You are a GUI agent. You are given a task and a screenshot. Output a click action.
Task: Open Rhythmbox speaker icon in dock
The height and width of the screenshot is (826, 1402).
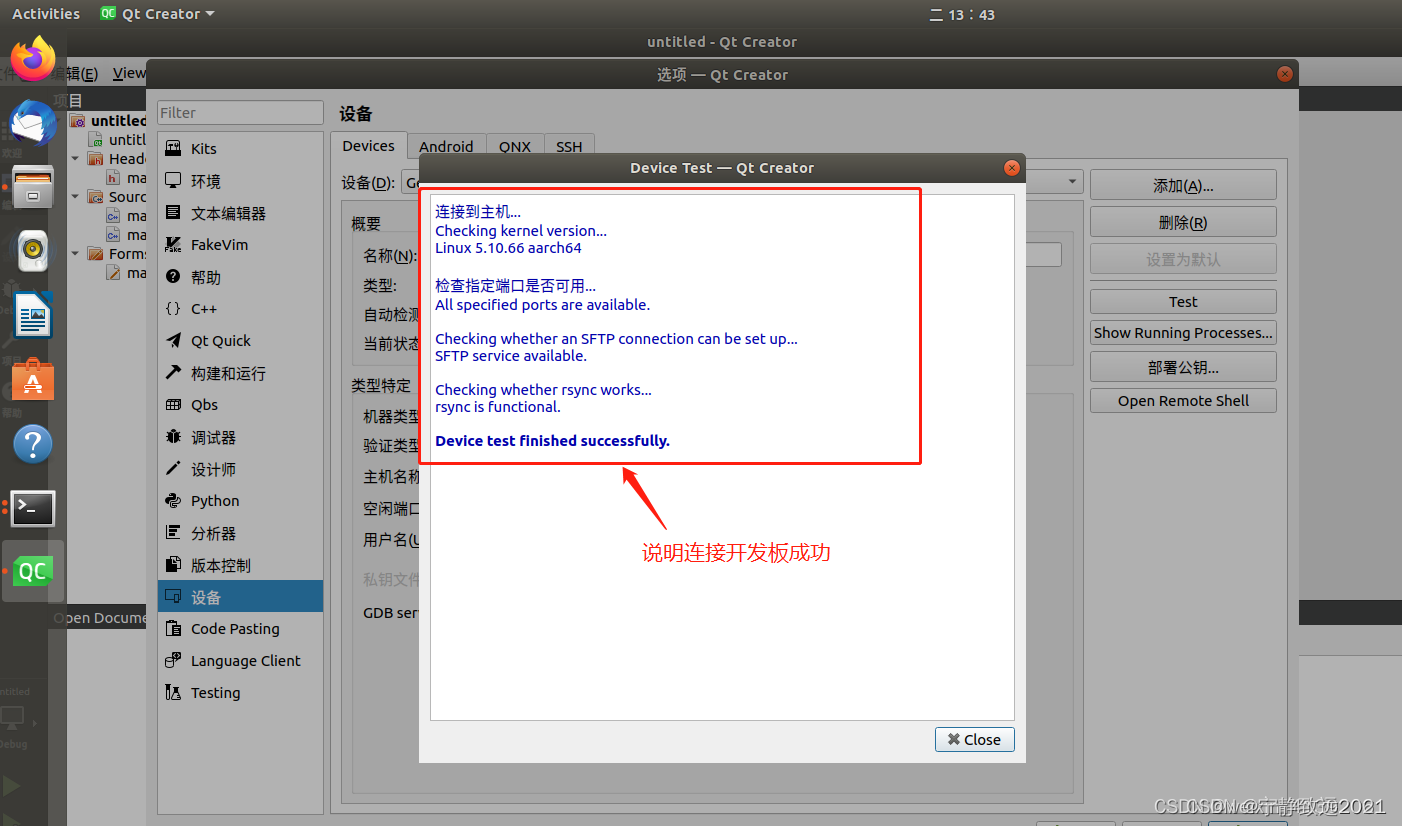(x=33, y=250)
